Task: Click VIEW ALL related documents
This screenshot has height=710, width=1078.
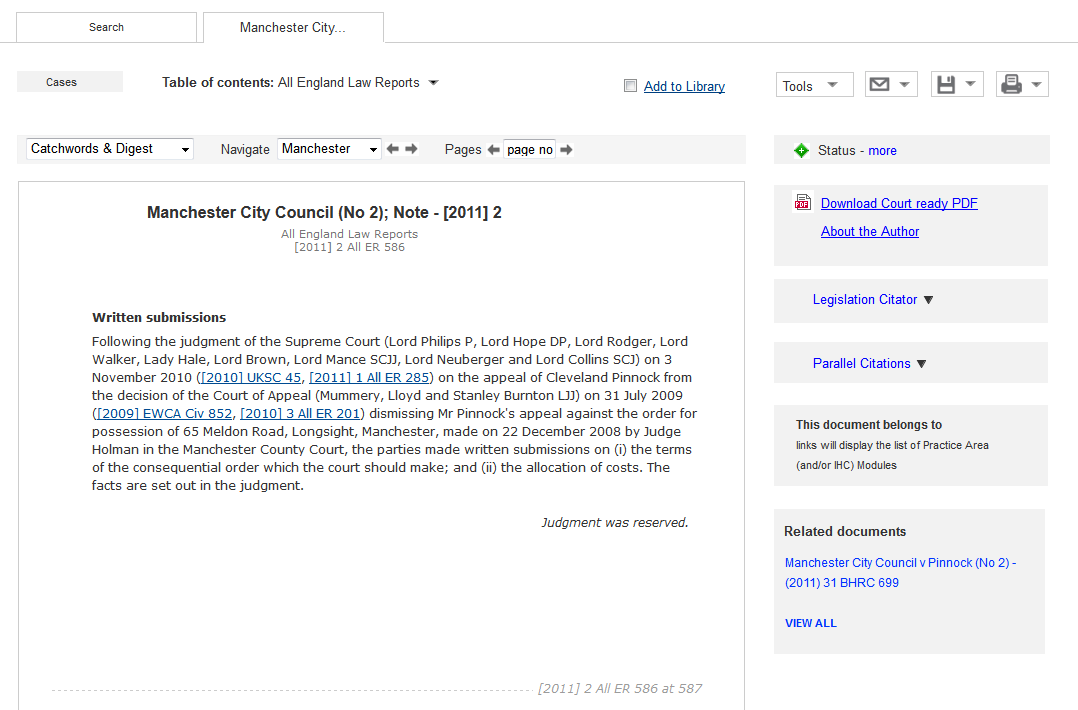Action: [x=811, y=623]
